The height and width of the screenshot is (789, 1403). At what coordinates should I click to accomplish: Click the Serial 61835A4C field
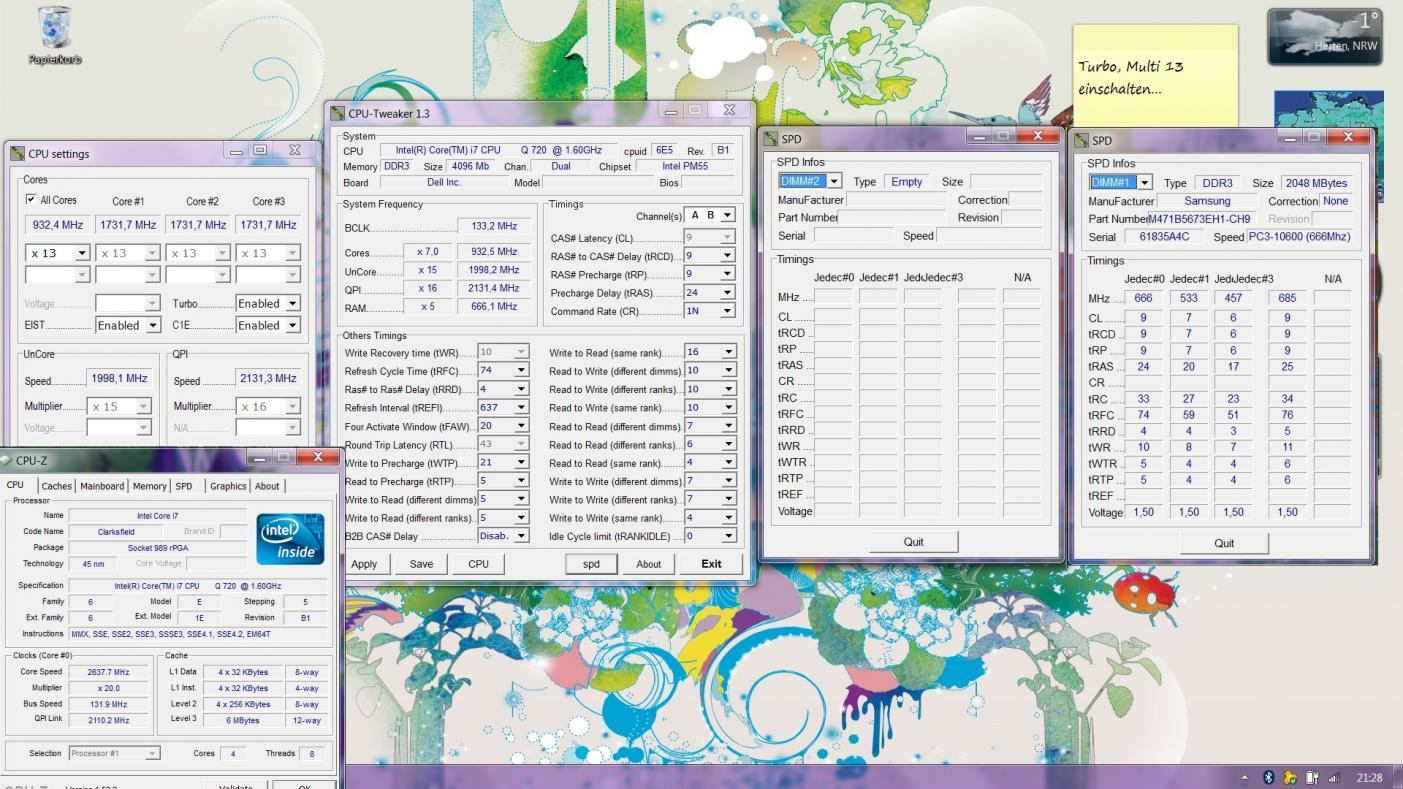pyautogui.click(x=1164, y=237)
